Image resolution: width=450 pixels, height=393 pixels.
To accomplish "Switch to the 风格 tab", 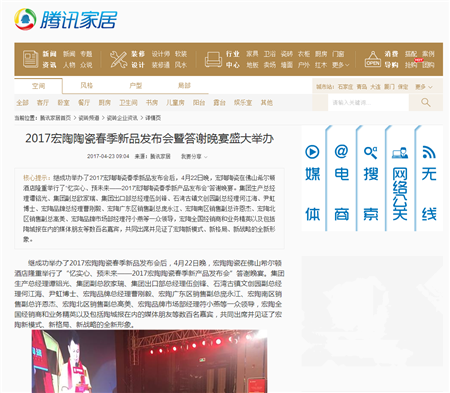I will pos(87,86).
